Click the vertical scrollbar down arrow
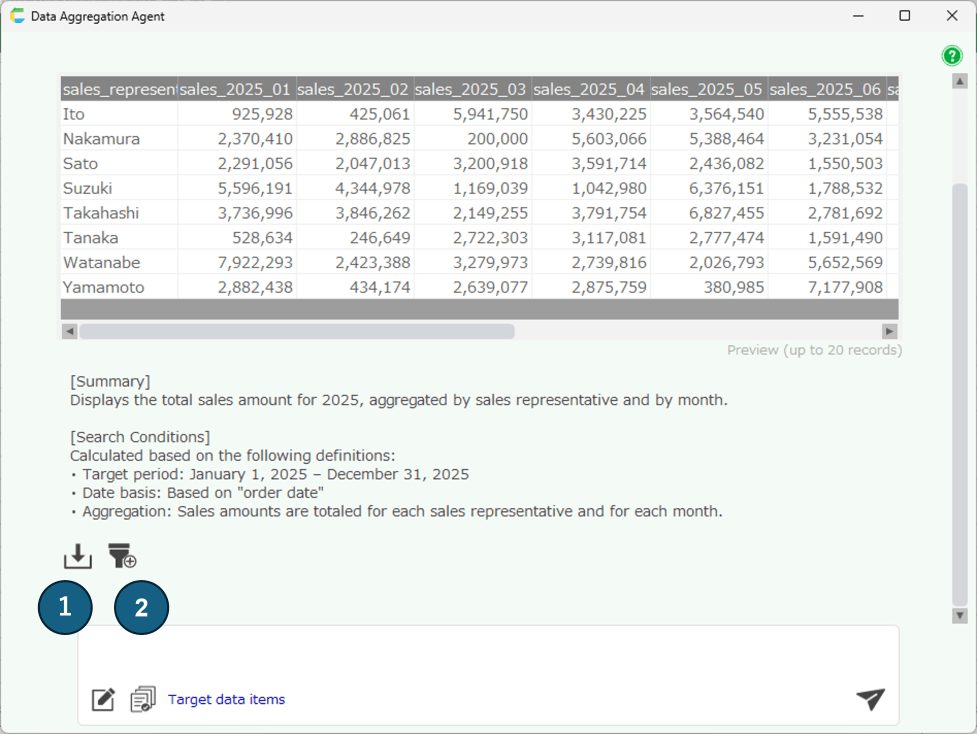 coord(959,616)
